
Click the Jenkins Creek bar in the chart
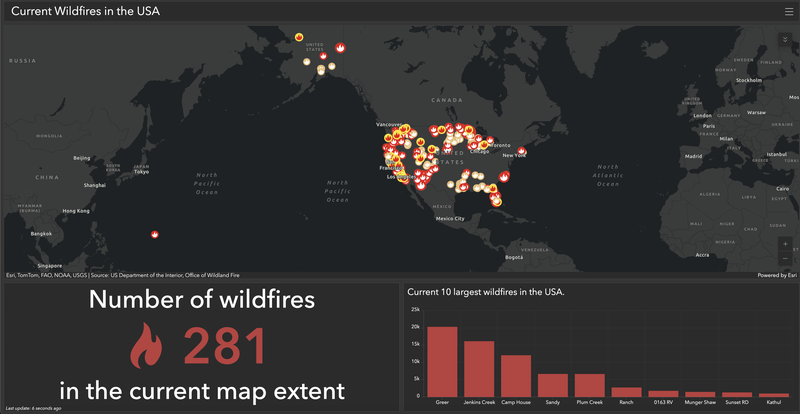coord(479,369)
